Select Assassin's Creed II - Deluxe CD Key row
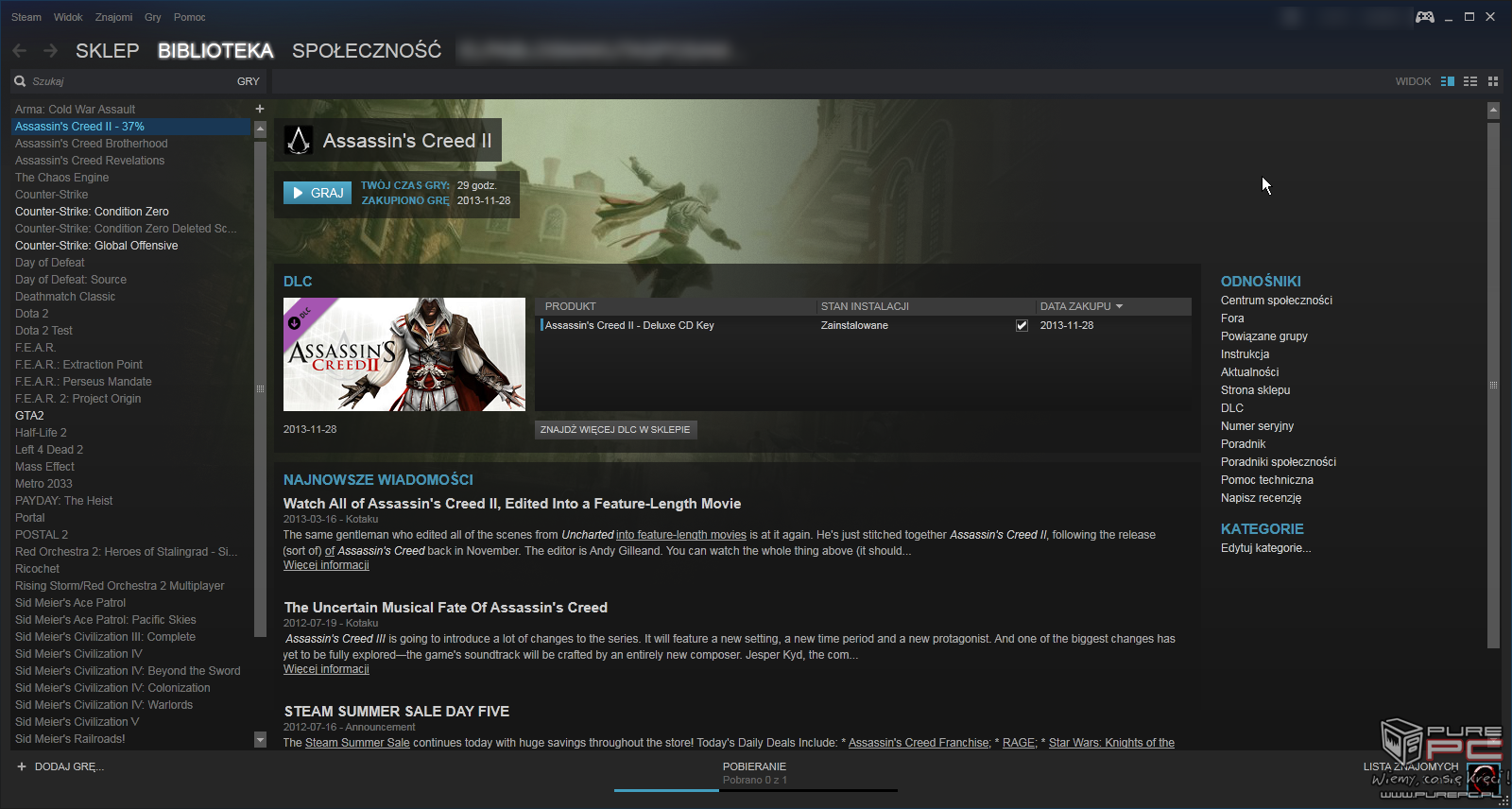Viewport: 1512px width, 809px height. [x=864, y=325]
